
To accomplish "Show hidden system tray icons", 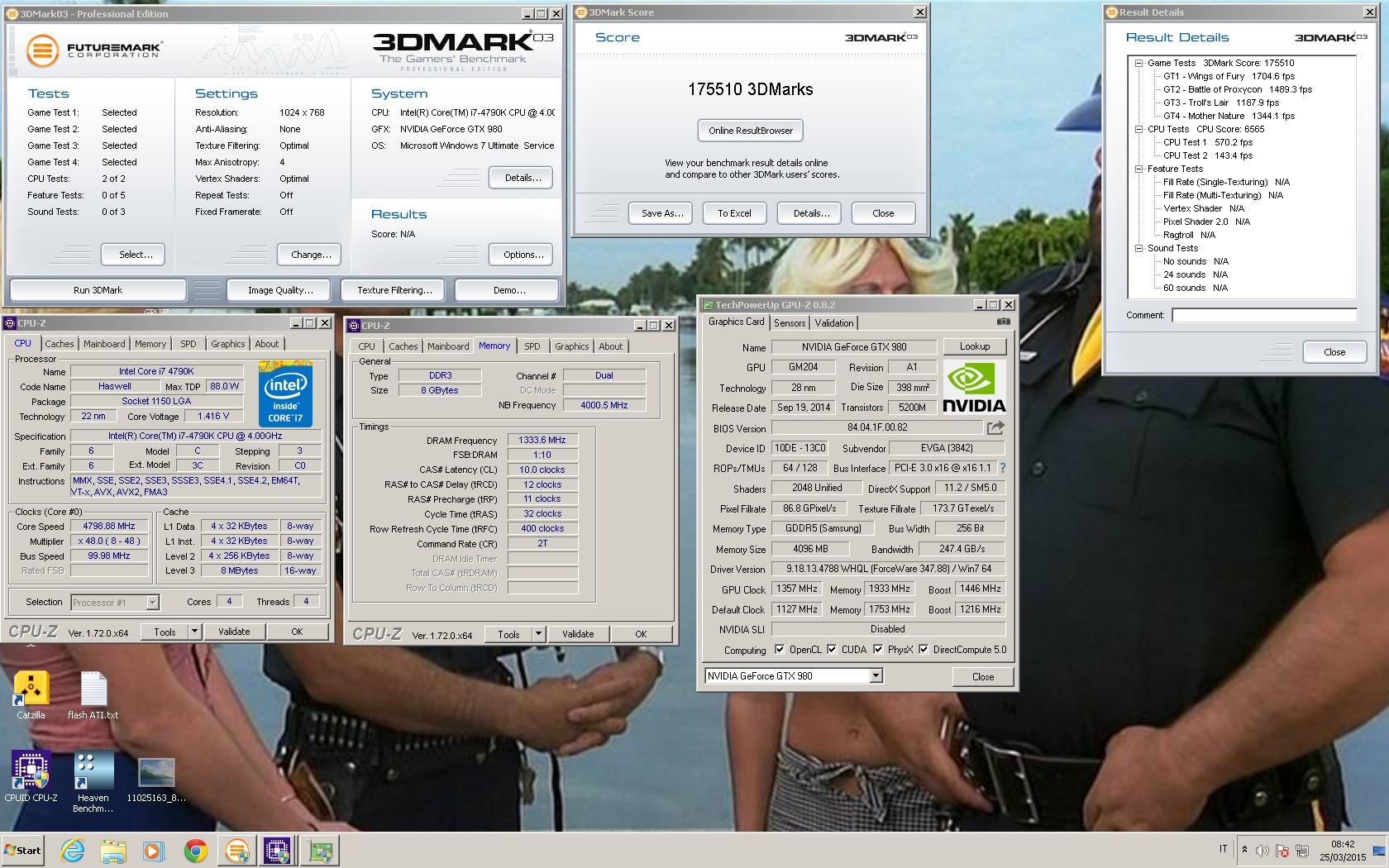I will point(1244,850).
